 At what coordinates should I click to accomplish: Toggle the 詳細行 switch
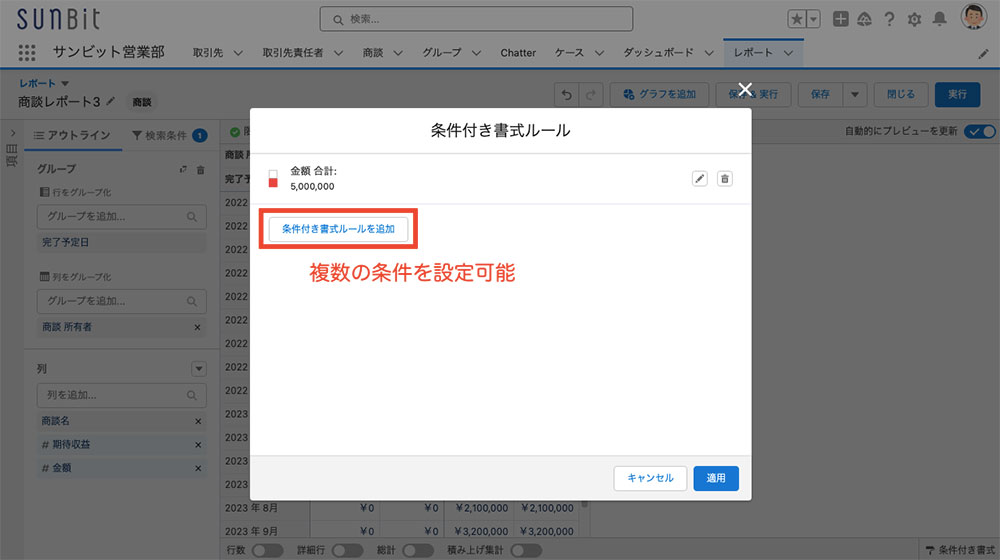[x=347, y=550]
